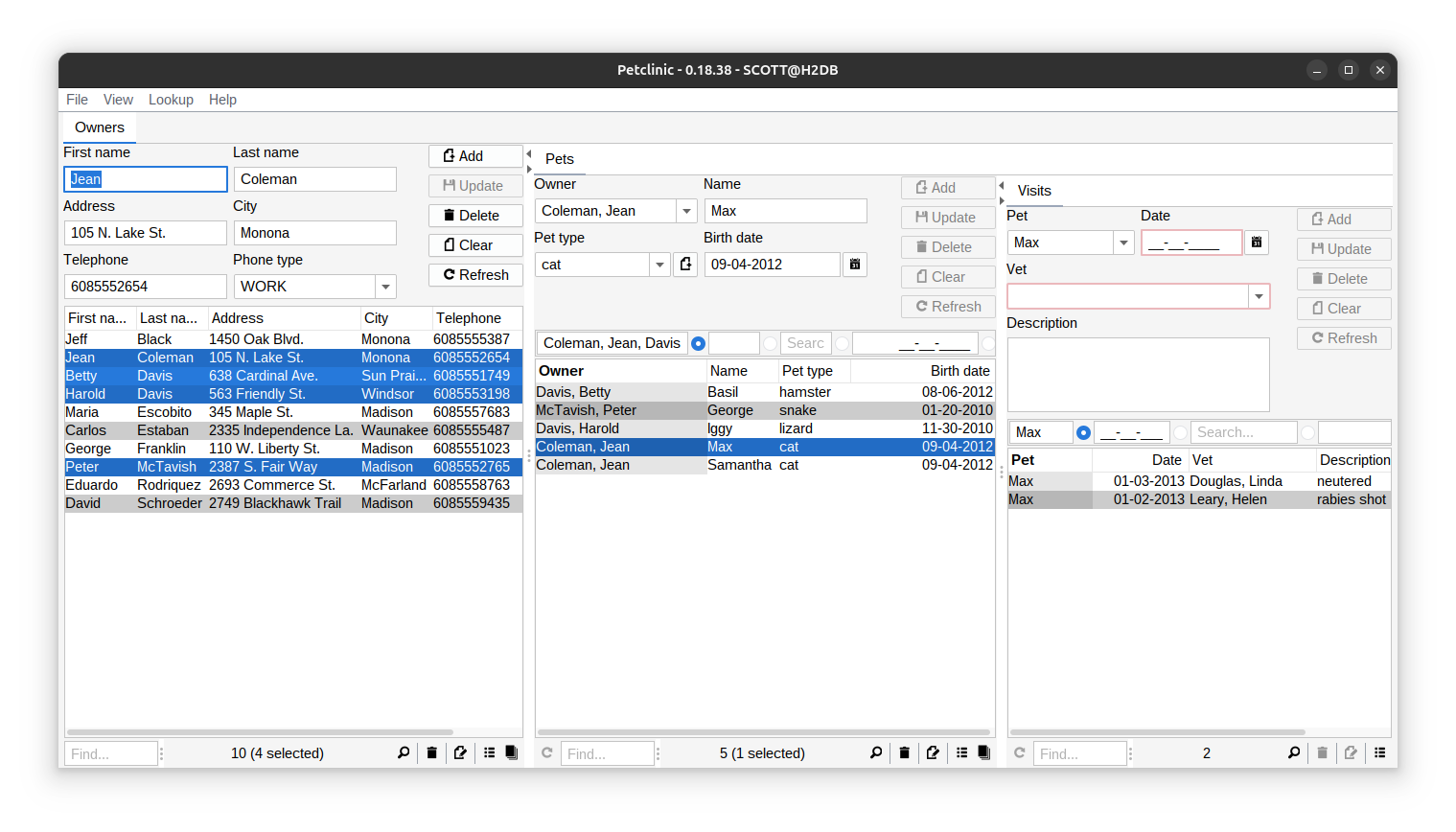The image size is (1456, 832).
Task: Open the Phone type WORK dropdown
Action: point(385,287)
